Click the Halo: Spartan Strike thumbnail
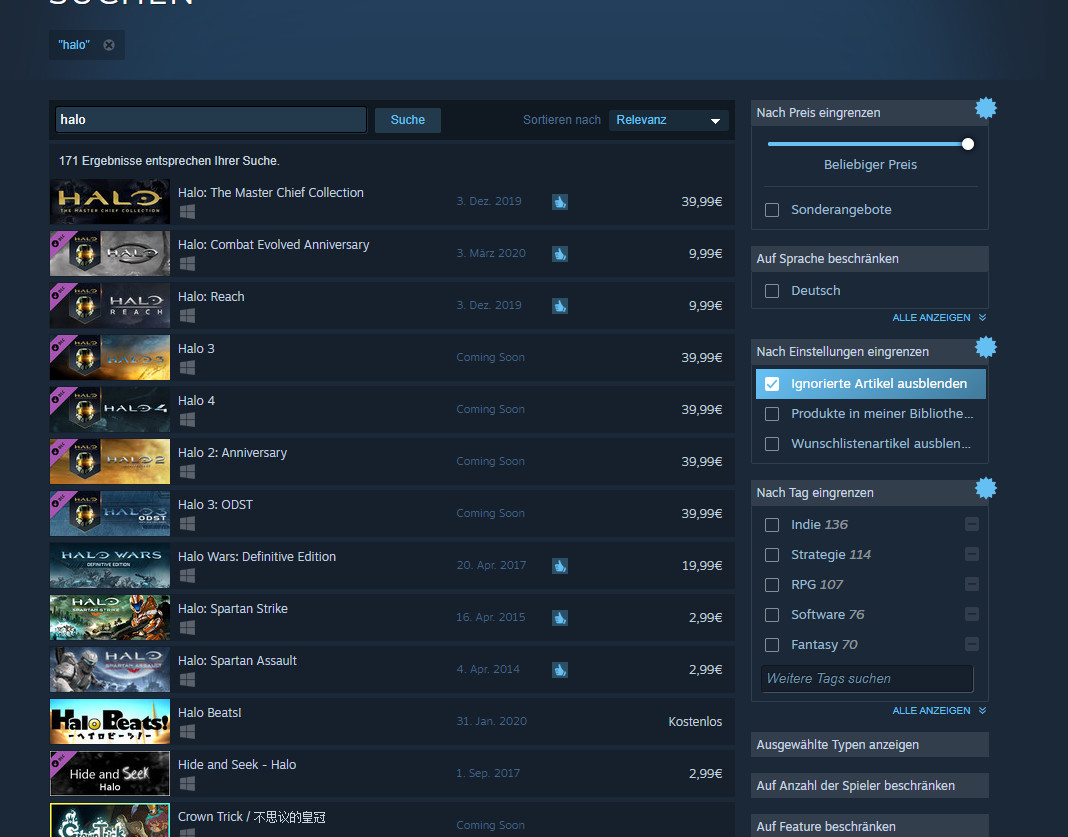 click(x=110, y=618)
